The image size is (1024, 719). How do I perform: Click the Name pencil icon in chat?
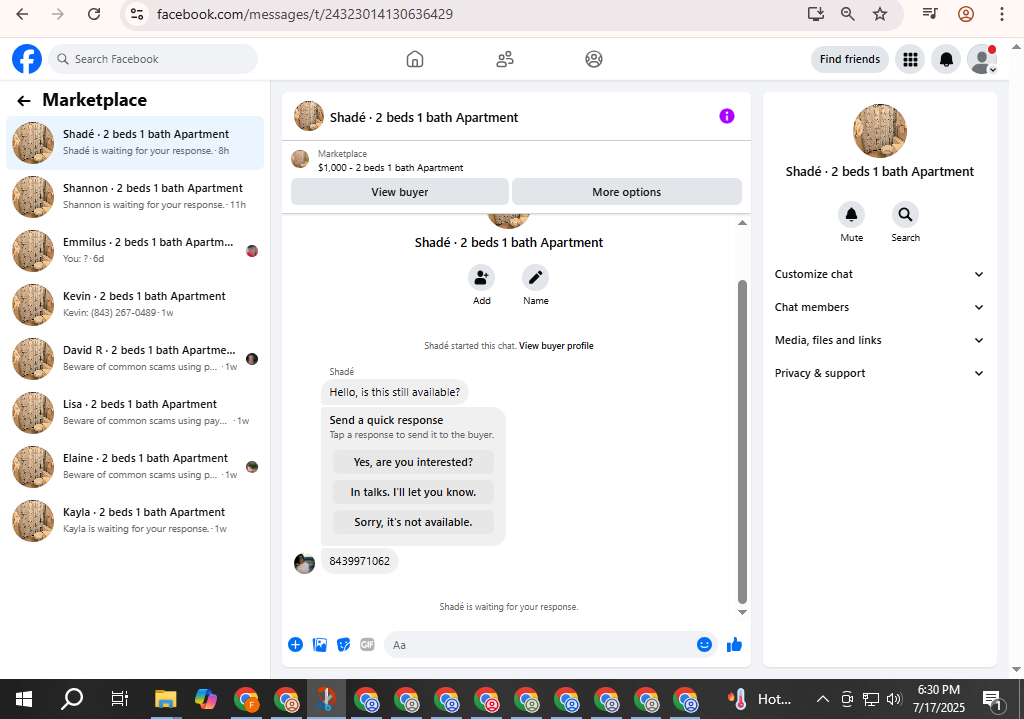536,278
